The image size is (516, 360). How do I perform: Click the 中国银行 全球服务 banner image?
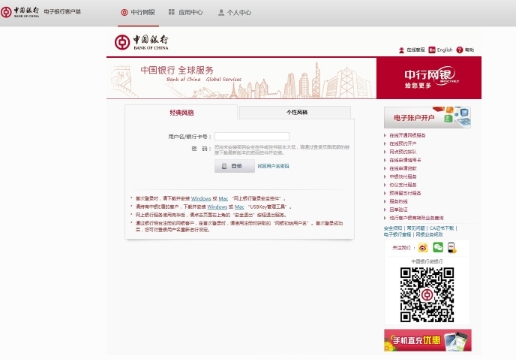241,78
